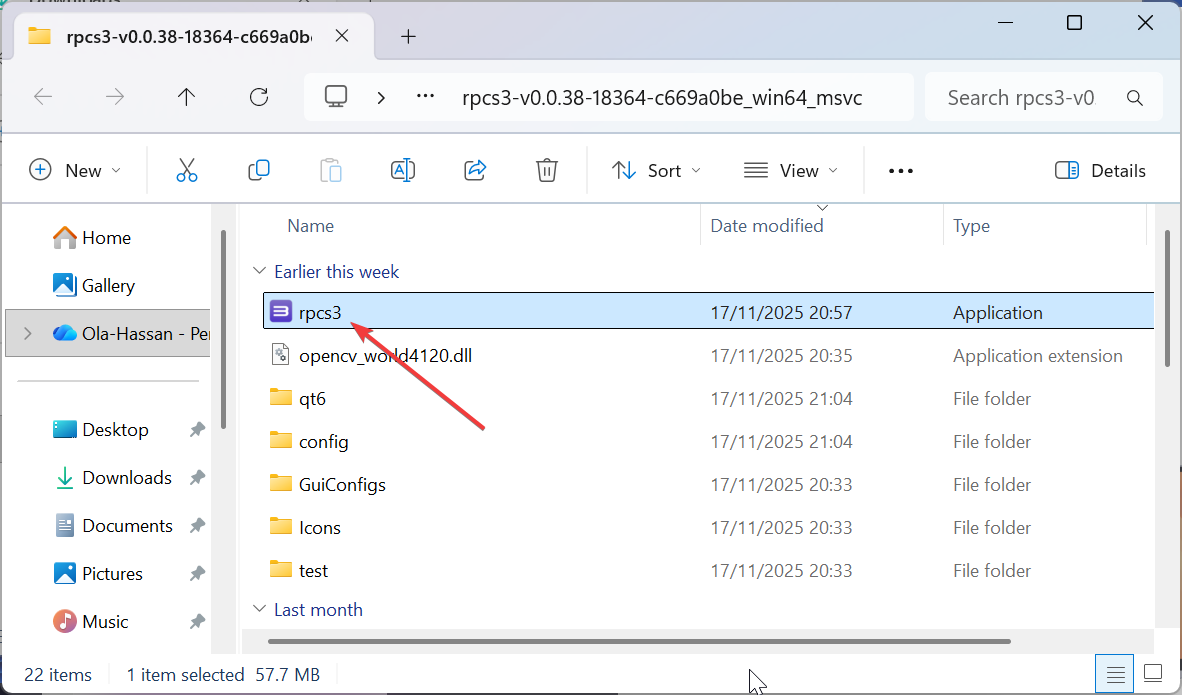
Task: Unpin Music via its pin icon
Action: point(197,623)
